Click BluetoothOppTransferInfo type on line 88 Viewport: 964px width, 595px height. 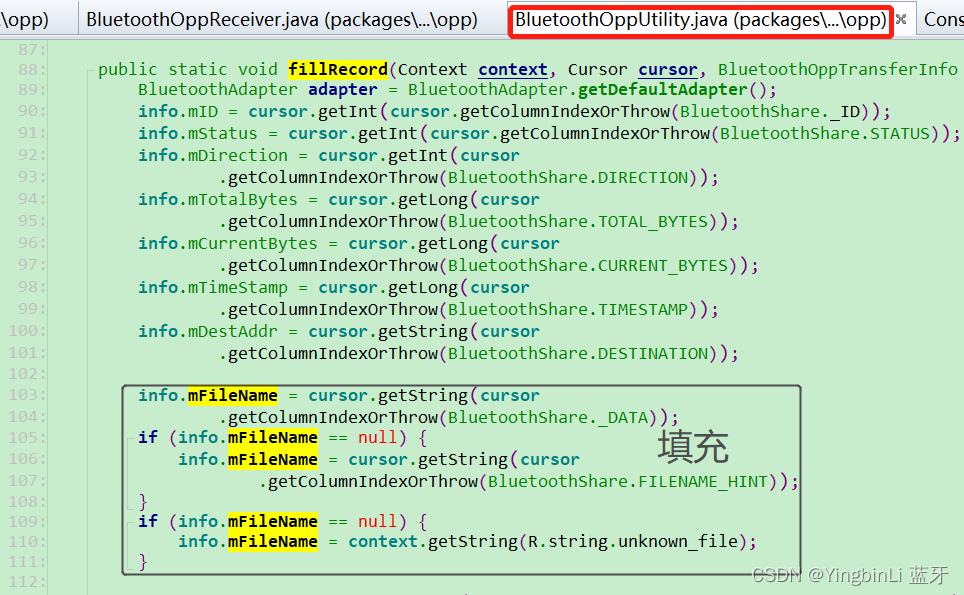837,69
